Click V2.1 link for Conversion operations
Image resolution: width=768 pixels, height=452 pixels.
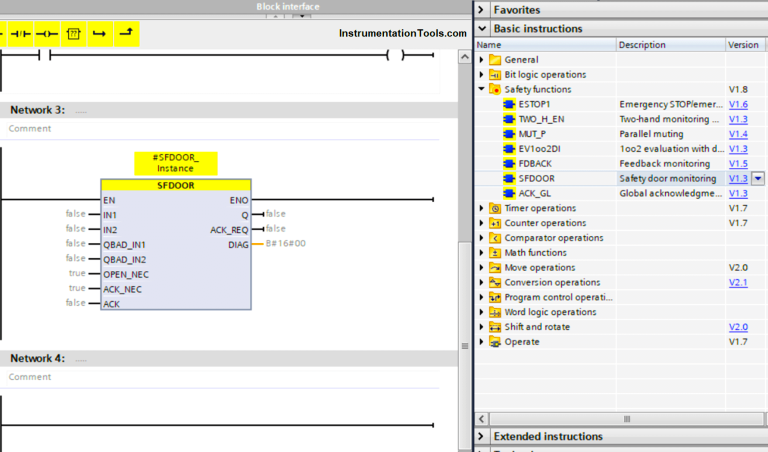(738, 283)
